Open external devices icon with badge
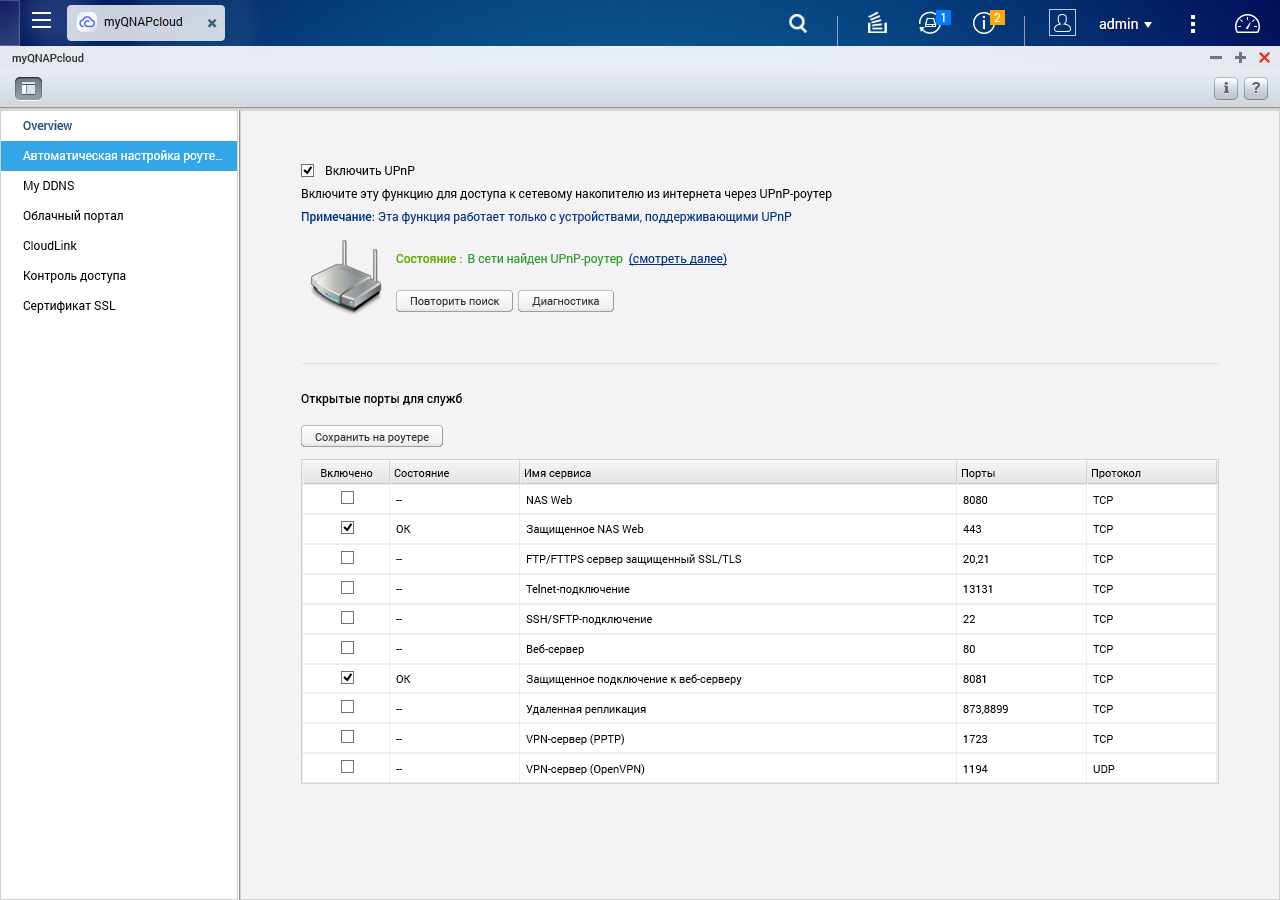 (930, 23)
